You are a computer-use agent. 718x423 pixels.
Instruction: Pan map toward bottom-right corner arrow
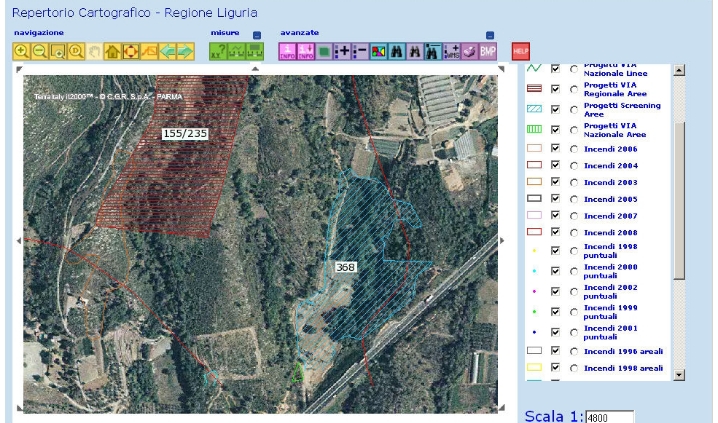click(501, 407)
